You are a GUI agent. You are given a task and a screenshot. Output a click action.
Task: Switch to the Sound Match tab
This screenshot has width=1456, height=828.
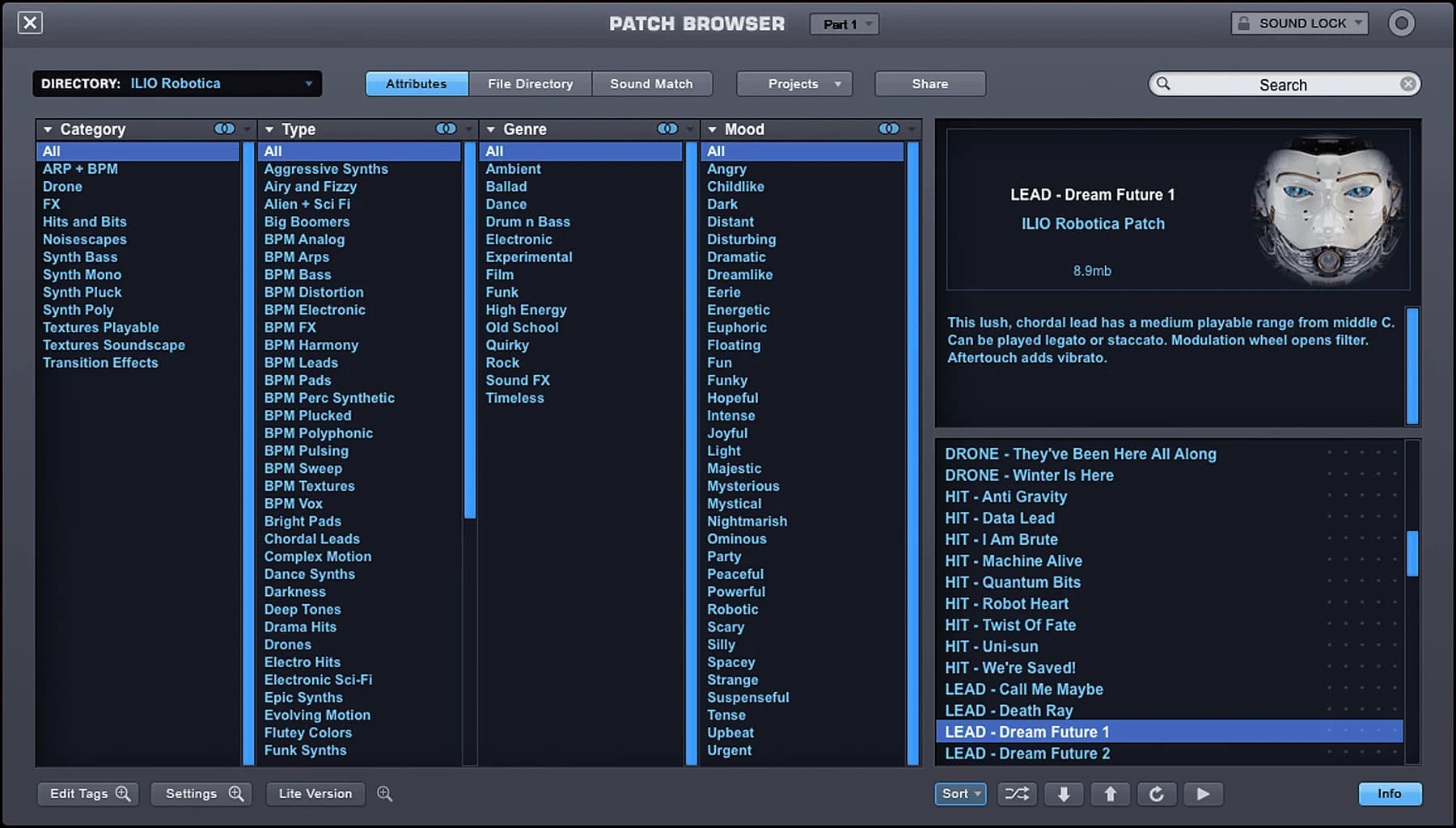tap(652, 83)
